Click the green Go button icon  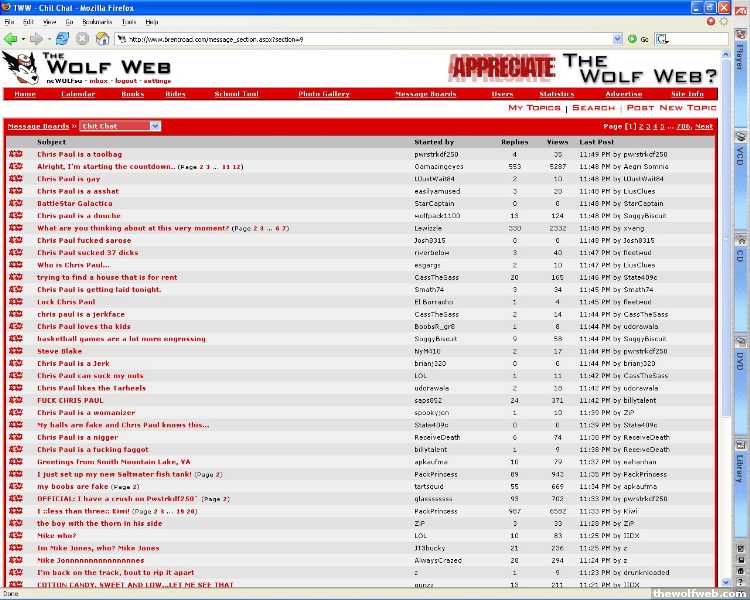(632, 39)
